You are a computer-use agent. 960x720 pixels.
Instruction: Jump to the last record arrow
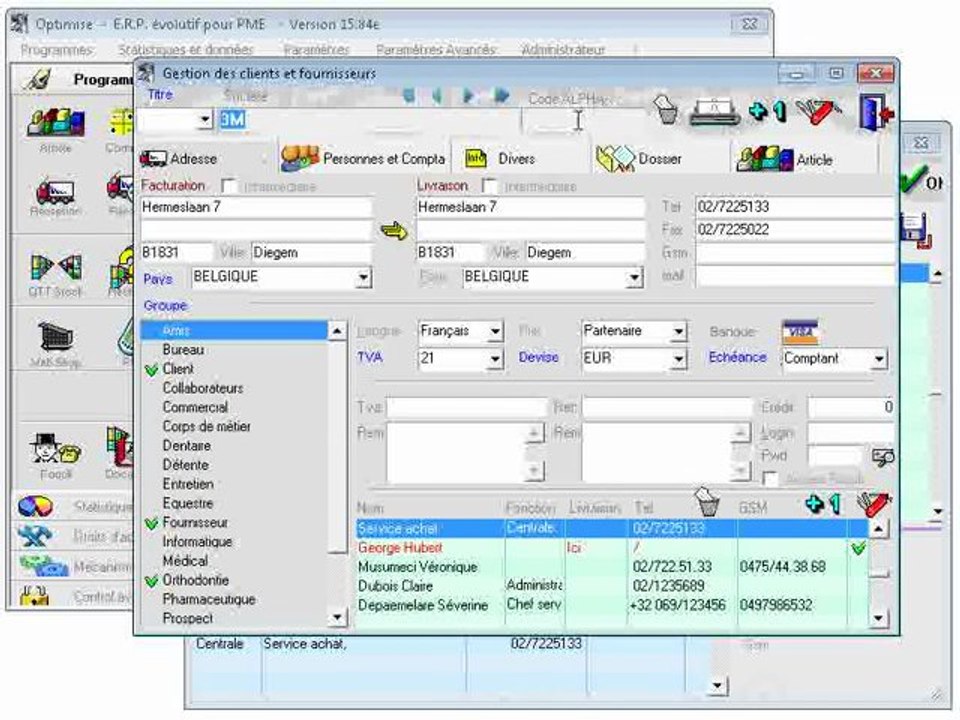502,96
